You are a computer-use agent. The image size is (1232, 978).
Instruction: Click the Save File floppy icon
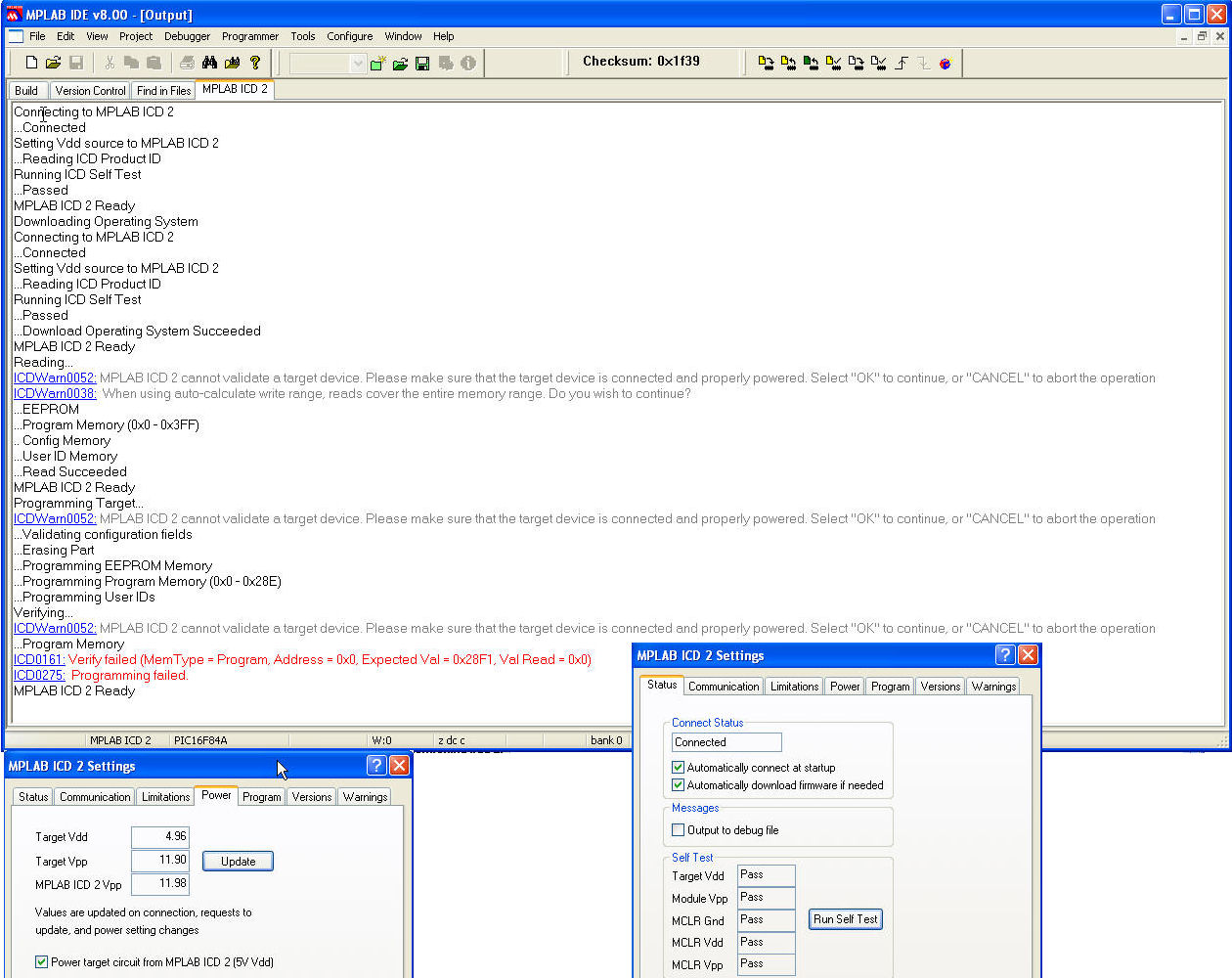coord(76,63)
